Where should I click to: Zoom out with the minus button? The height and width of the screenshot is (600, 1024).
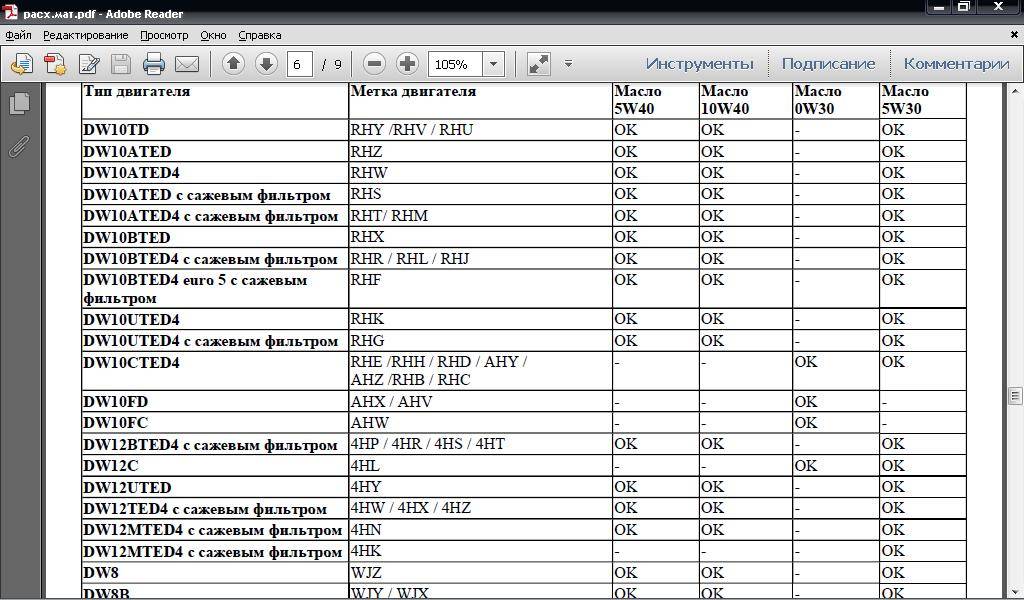point(374,64)
